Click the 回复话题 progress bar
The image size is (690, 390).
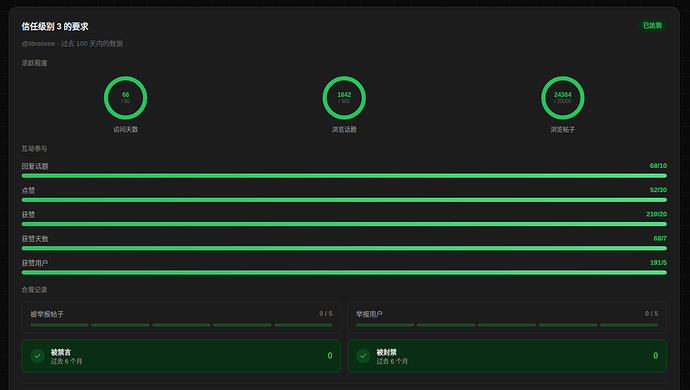(x=344, y=176)
